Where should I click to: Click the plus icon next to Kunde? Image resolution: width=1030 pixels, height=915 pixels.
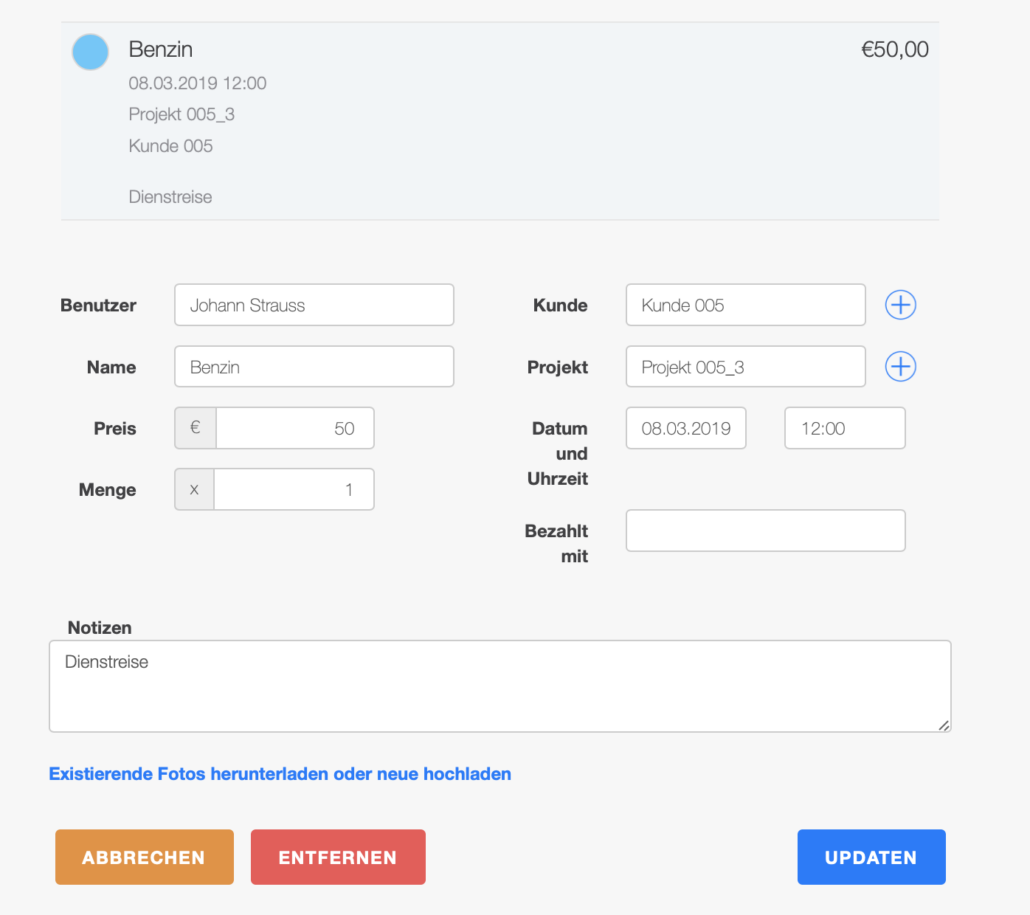click(x=900, y=305)
